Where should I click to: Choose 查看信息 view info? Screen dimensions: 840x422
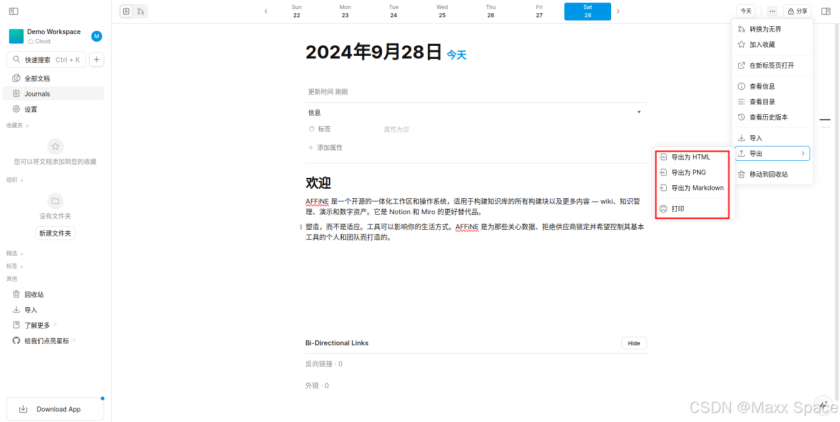[772, 86]
